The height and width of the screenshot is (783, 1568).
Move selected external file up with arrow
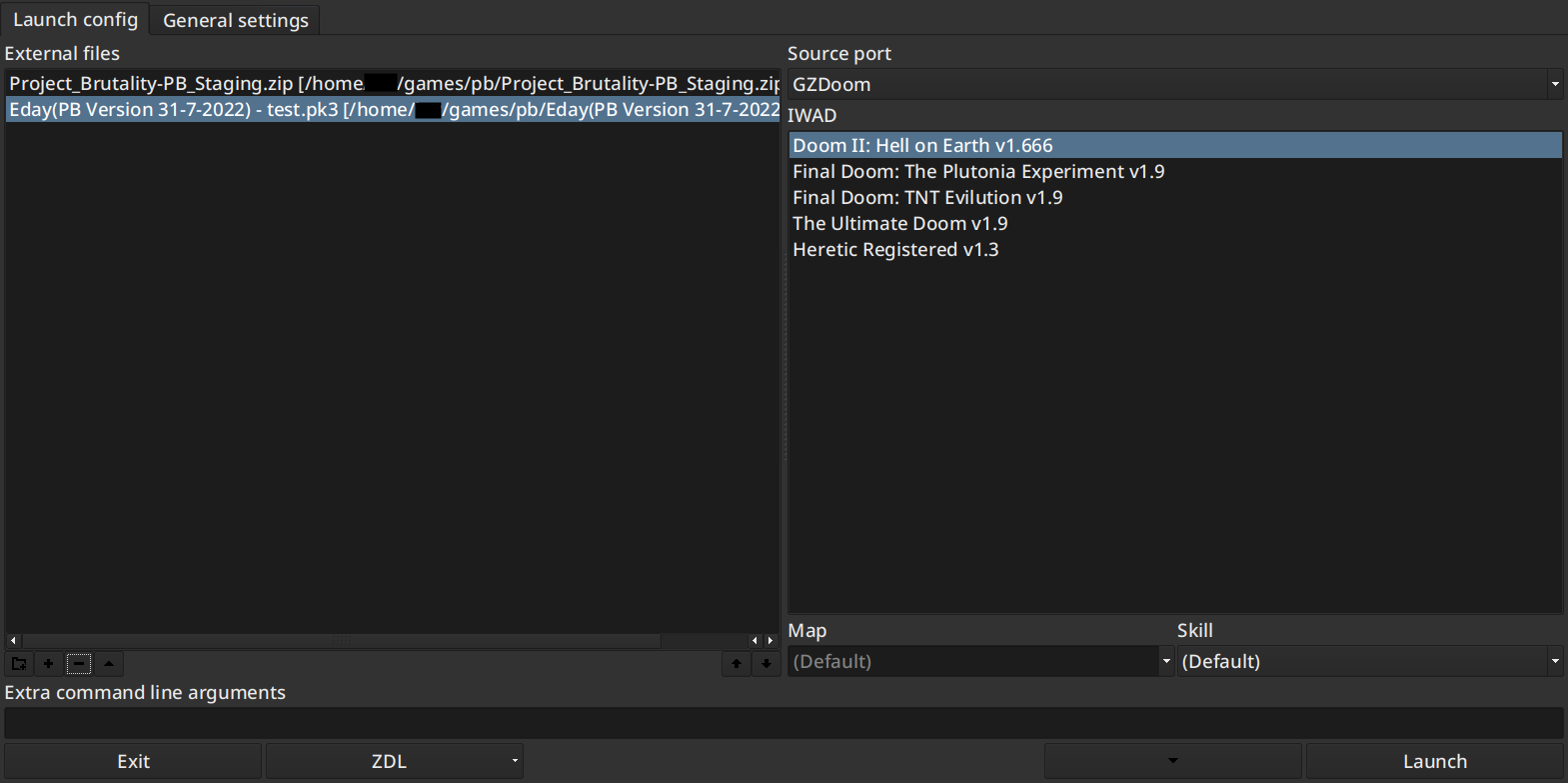[737, 663]
